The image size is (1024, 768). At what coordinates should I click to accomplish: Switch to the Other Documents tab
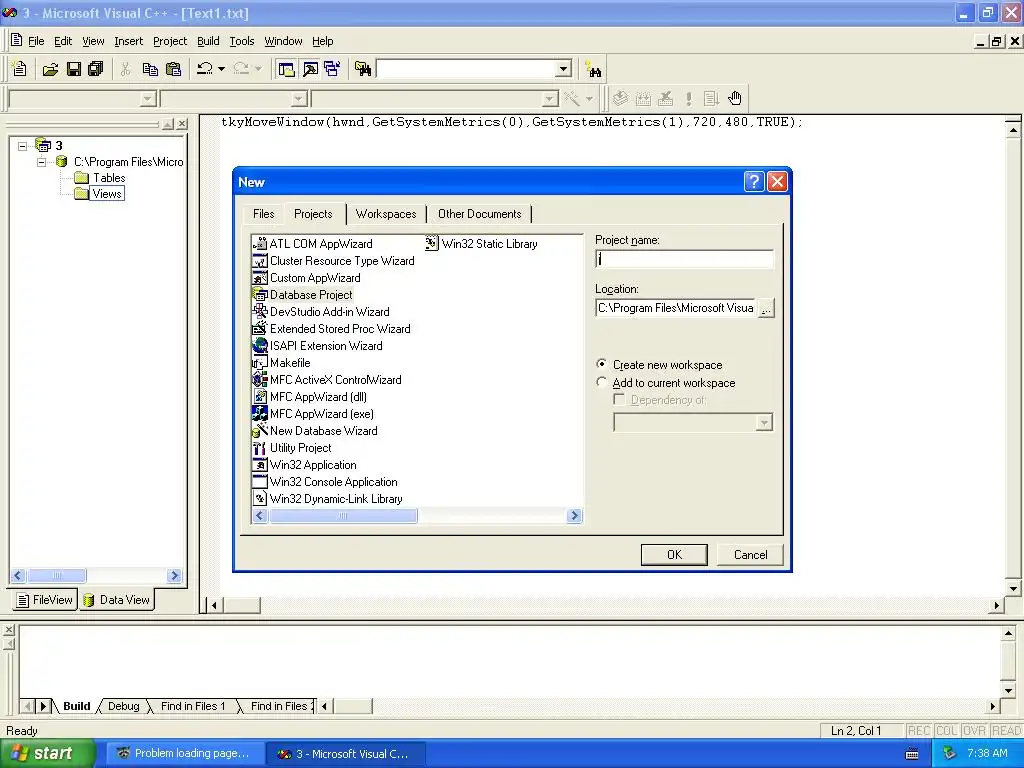point(479,214)
